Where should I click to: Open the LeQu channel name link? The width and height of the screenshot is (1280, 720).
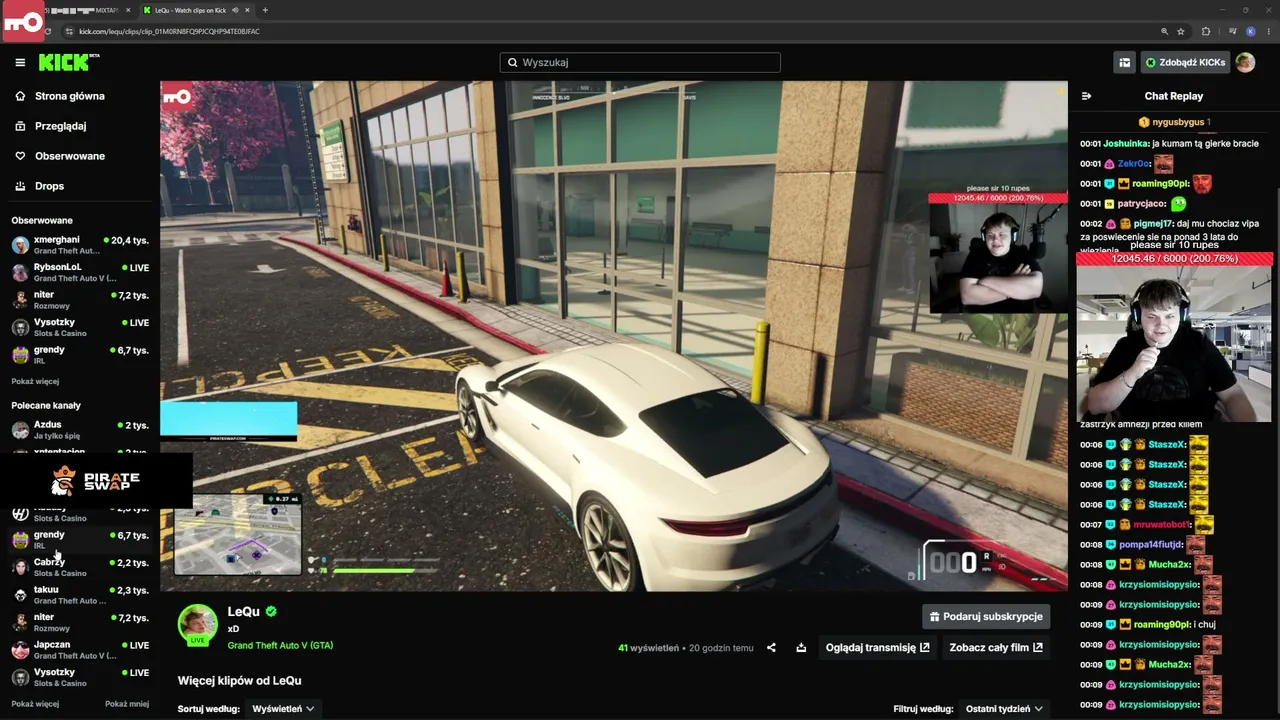click(243, 612)
